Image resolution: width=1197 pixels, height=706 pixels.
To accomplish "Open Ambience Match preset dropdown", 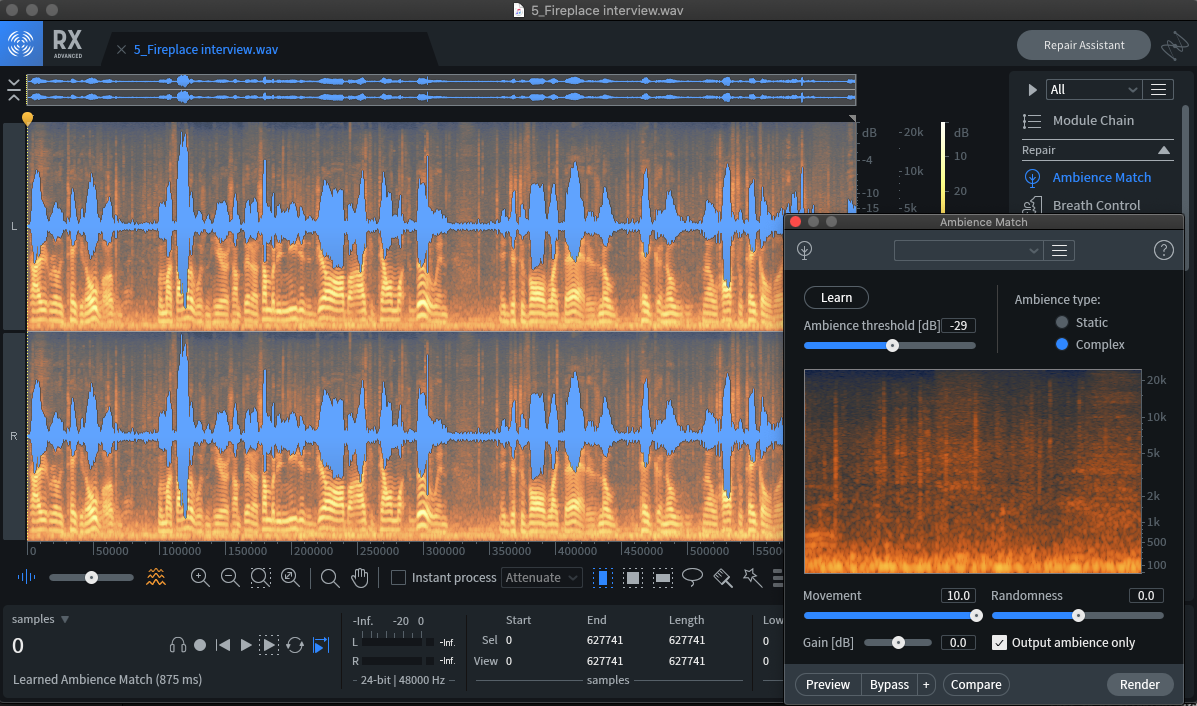I will [x=967, y=250].
